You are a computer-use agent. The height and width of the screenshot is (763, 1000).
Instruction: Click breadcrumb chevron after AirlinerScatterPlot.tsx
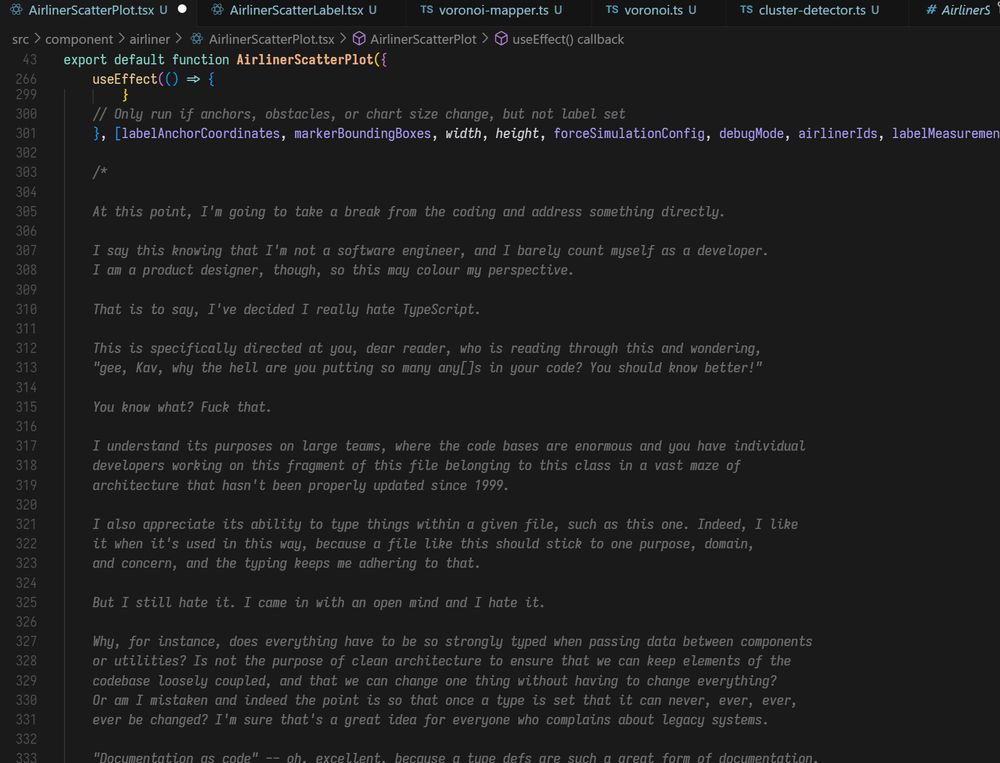tap(343, 39)
